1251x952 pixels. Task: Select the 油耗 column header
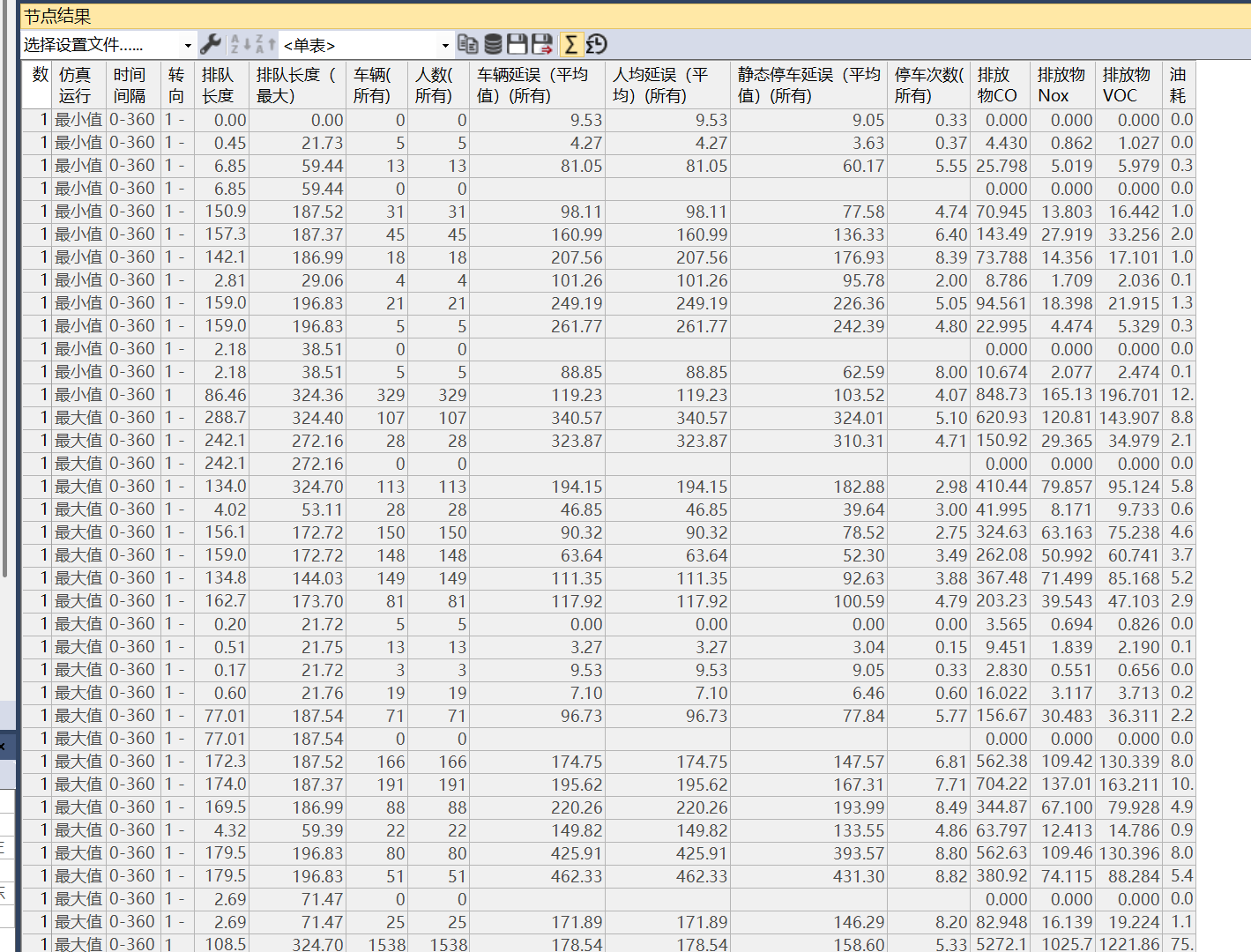pyautogui.click(x=1180, y=86)
